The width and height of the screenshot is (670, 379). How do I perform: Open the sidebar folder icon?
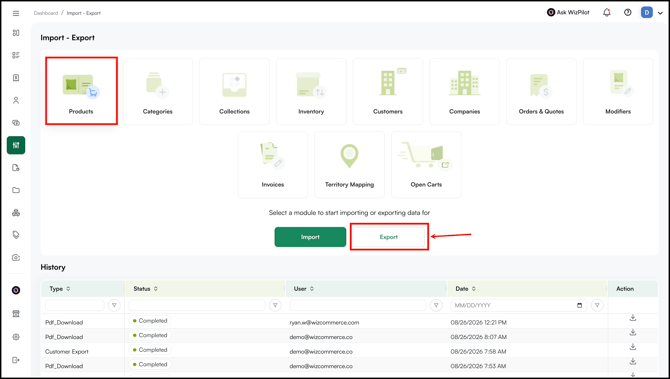tap(16, 190)
